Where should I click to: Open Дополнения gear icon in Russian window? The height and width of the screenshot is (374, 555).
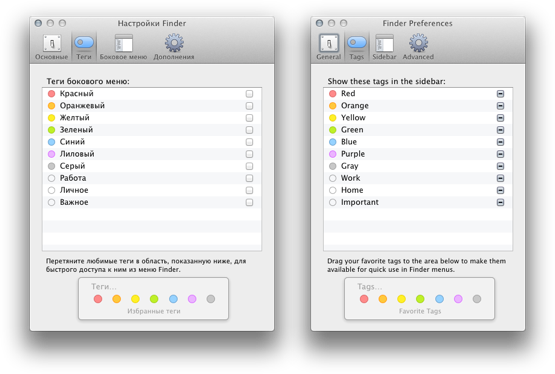[x=174, y=47]
